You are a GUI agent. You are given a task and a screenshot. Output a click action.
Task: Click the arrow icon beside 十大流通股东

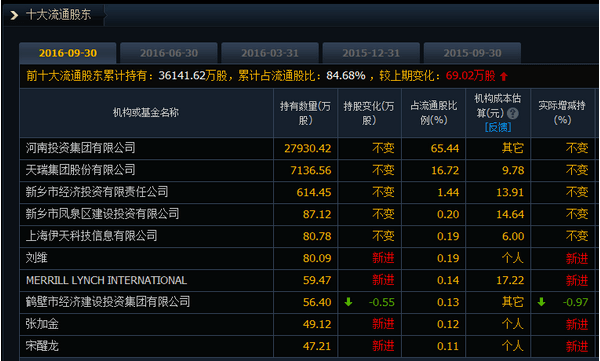tap(14, 15)
